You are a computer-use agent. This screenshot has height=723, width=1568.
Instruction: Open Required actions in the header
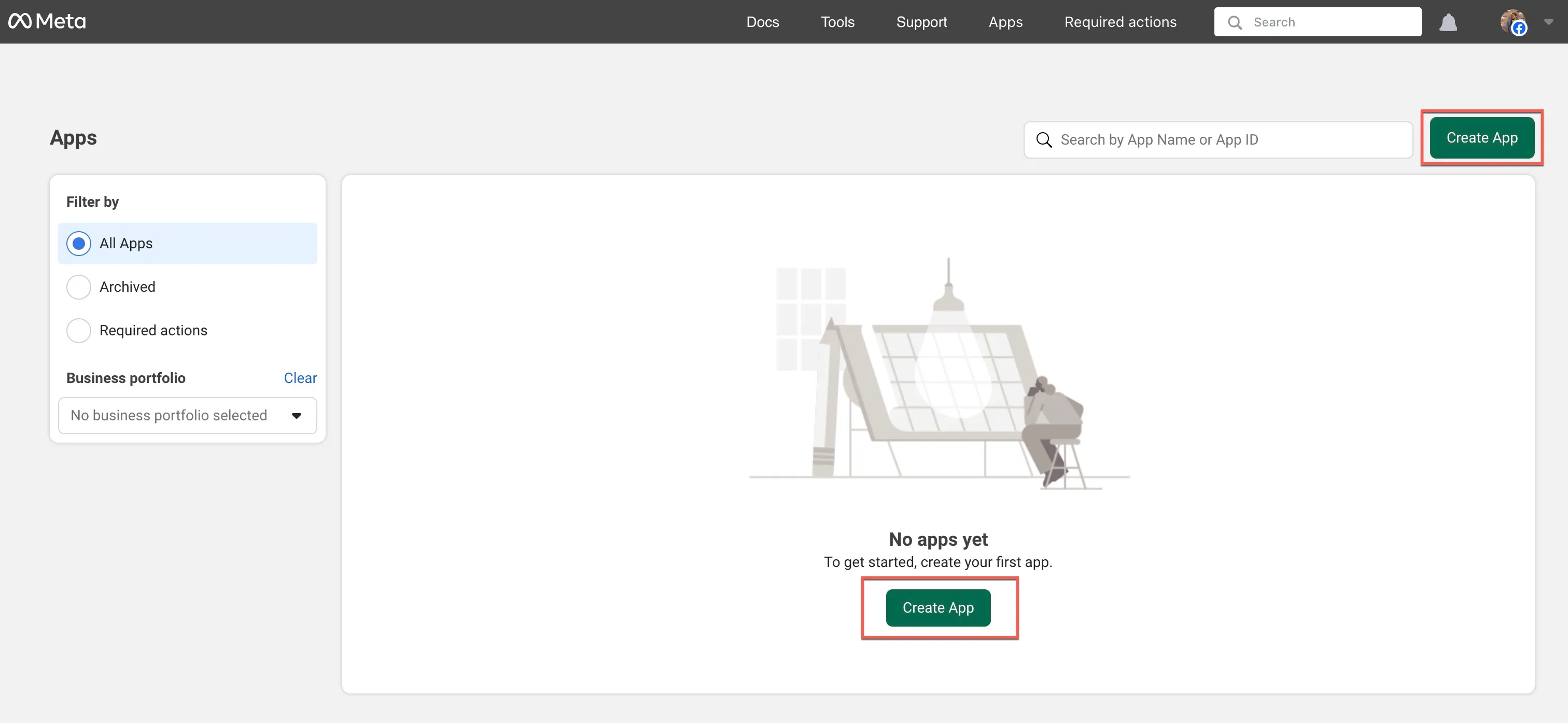click(x=1120, y=22)
